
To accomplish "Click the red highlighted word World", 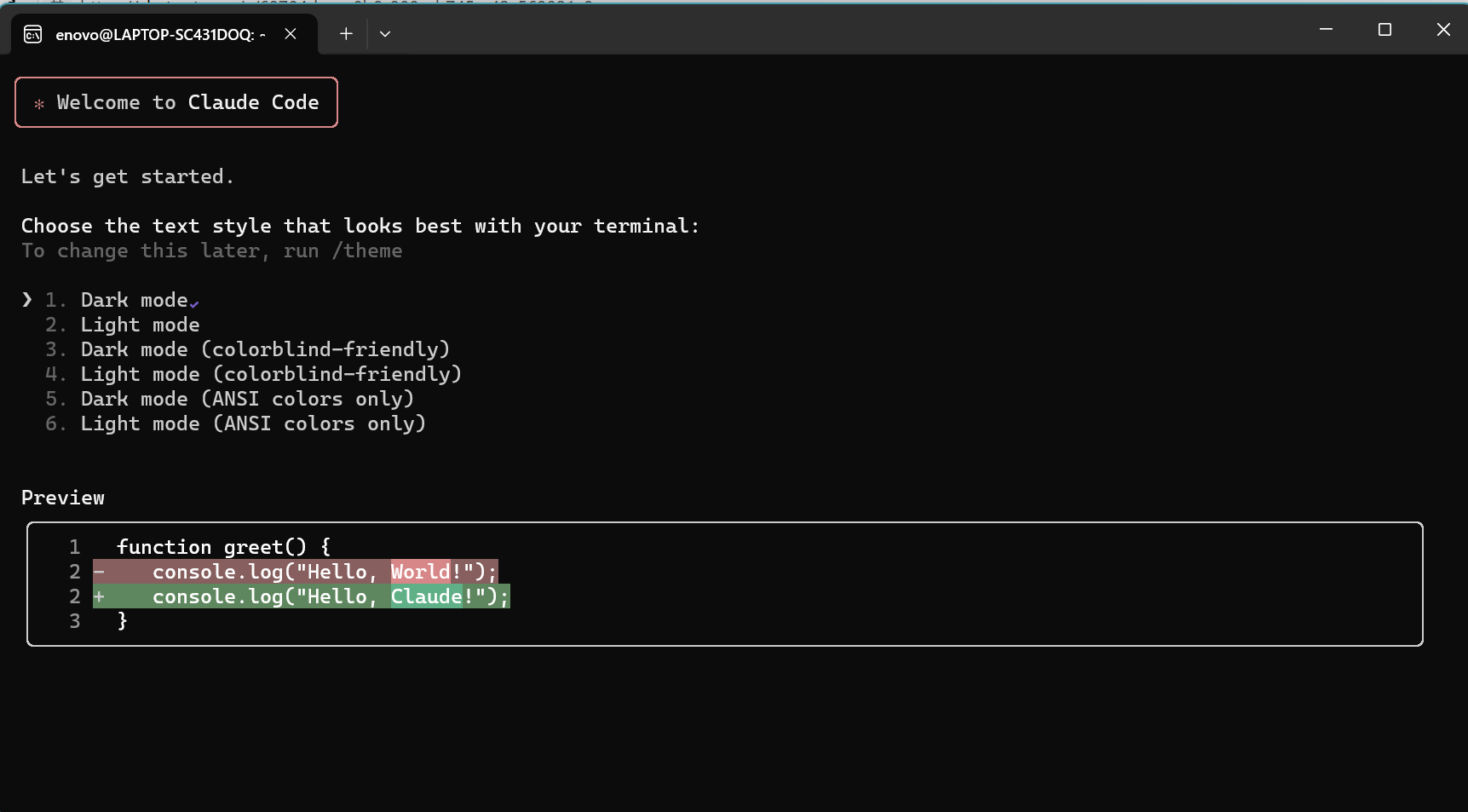I will click(x=420, y=572).
